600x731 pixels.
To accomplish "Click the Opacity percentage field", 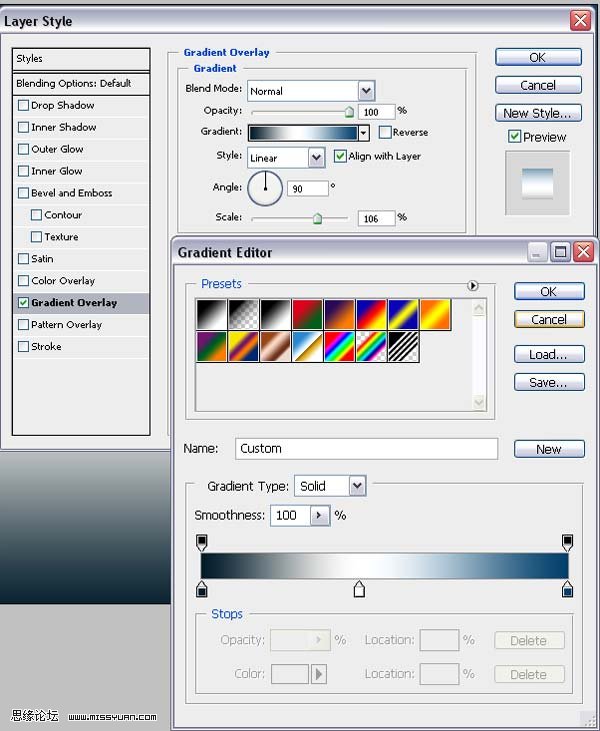I will click(x=376, y=112).
